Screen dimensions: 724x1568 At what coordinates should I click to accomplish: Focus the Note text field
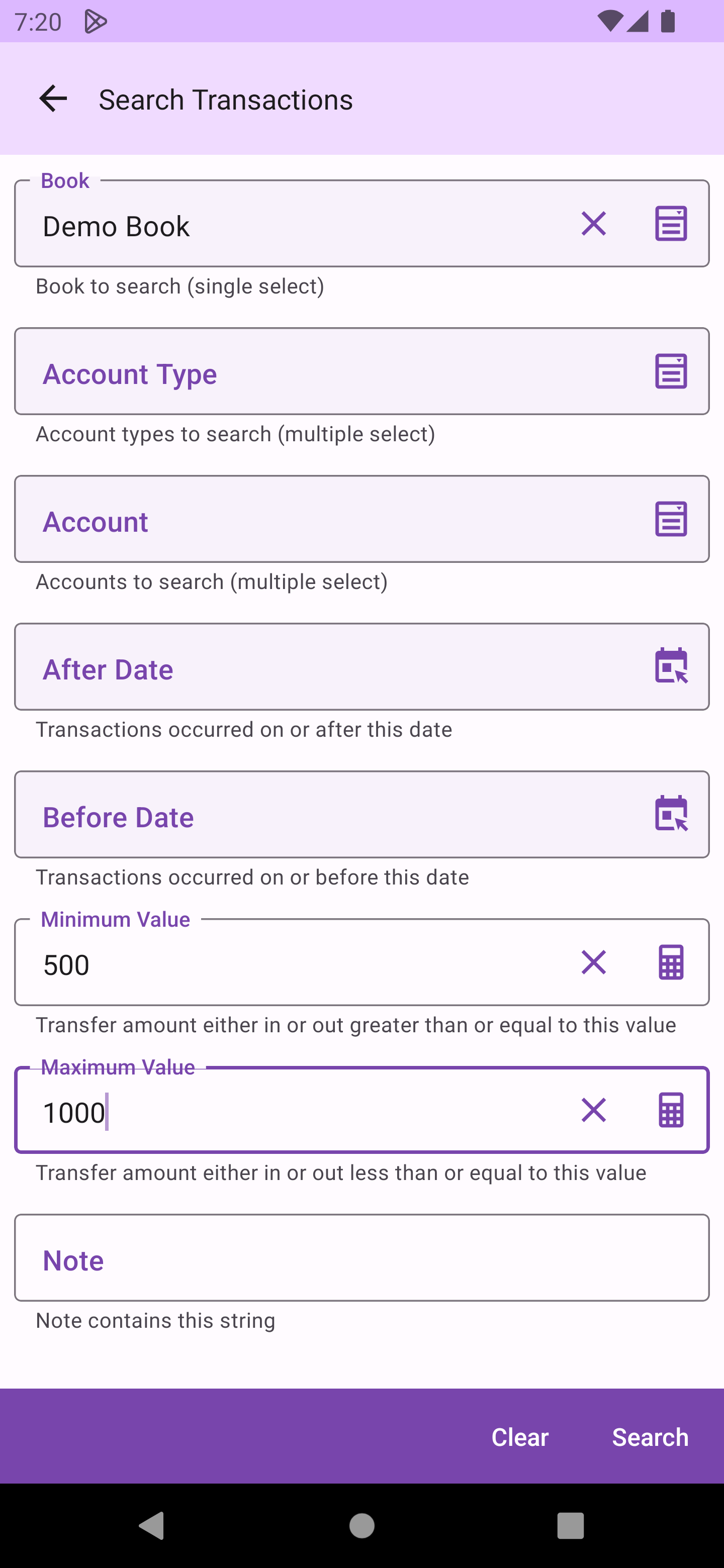[x=361, y=1258]
